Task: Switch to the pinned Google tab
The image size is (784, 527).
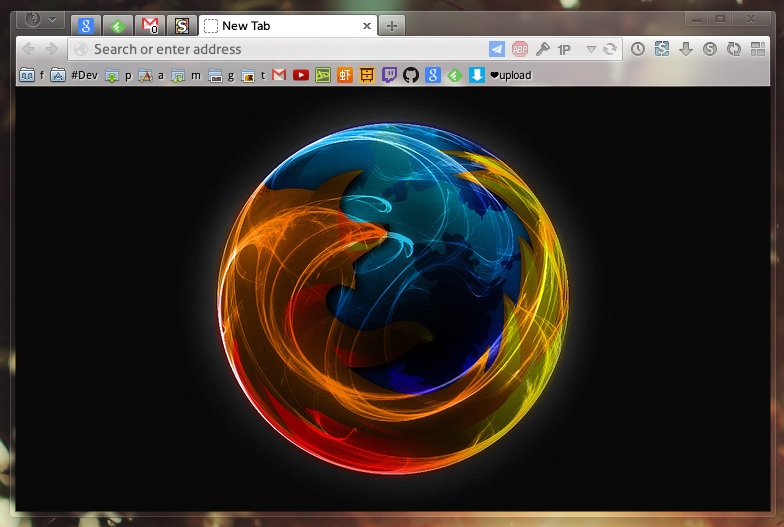Action: tap(86, 26)
